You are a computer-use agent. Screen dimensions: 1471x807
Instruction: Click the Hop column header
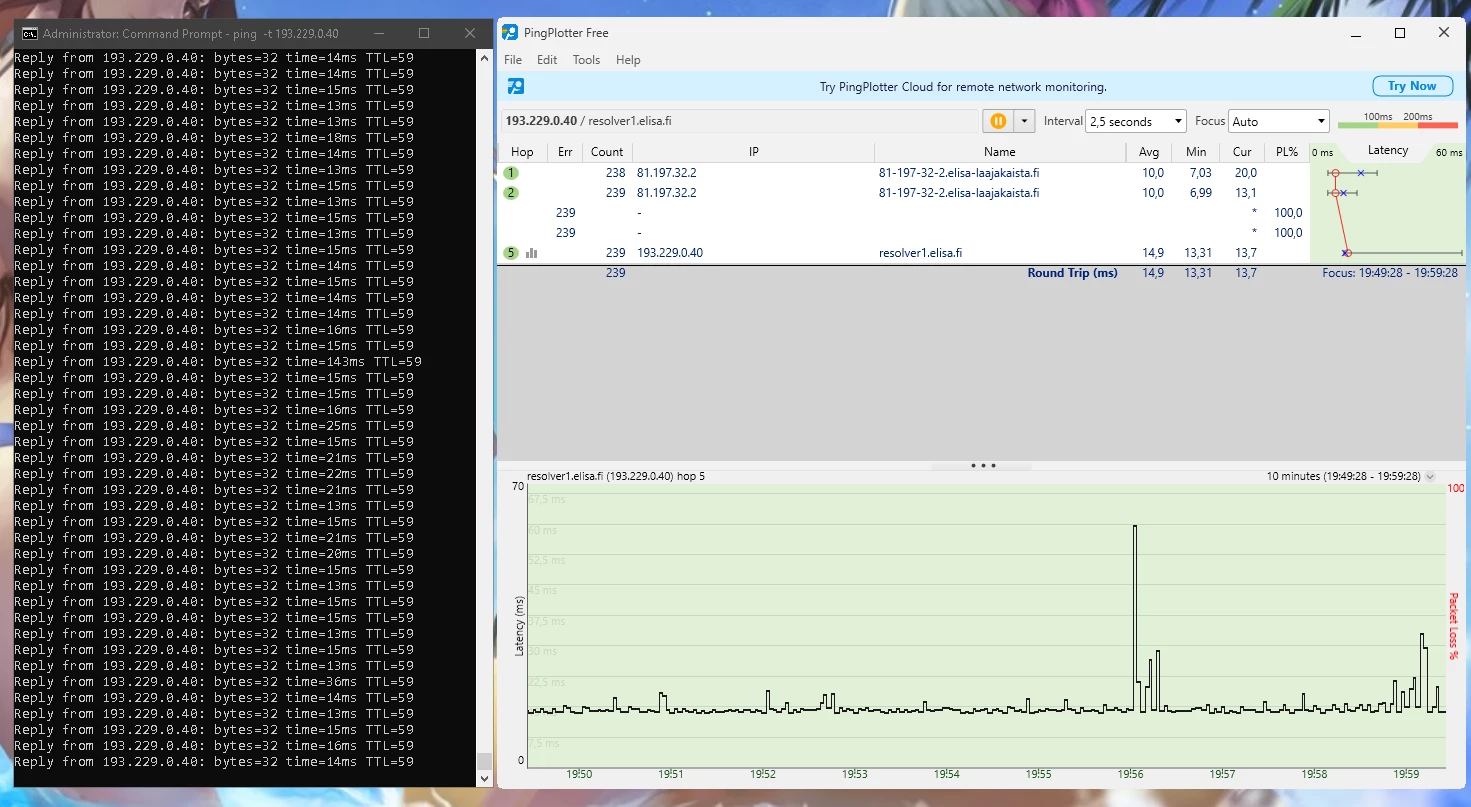[522, 152]
